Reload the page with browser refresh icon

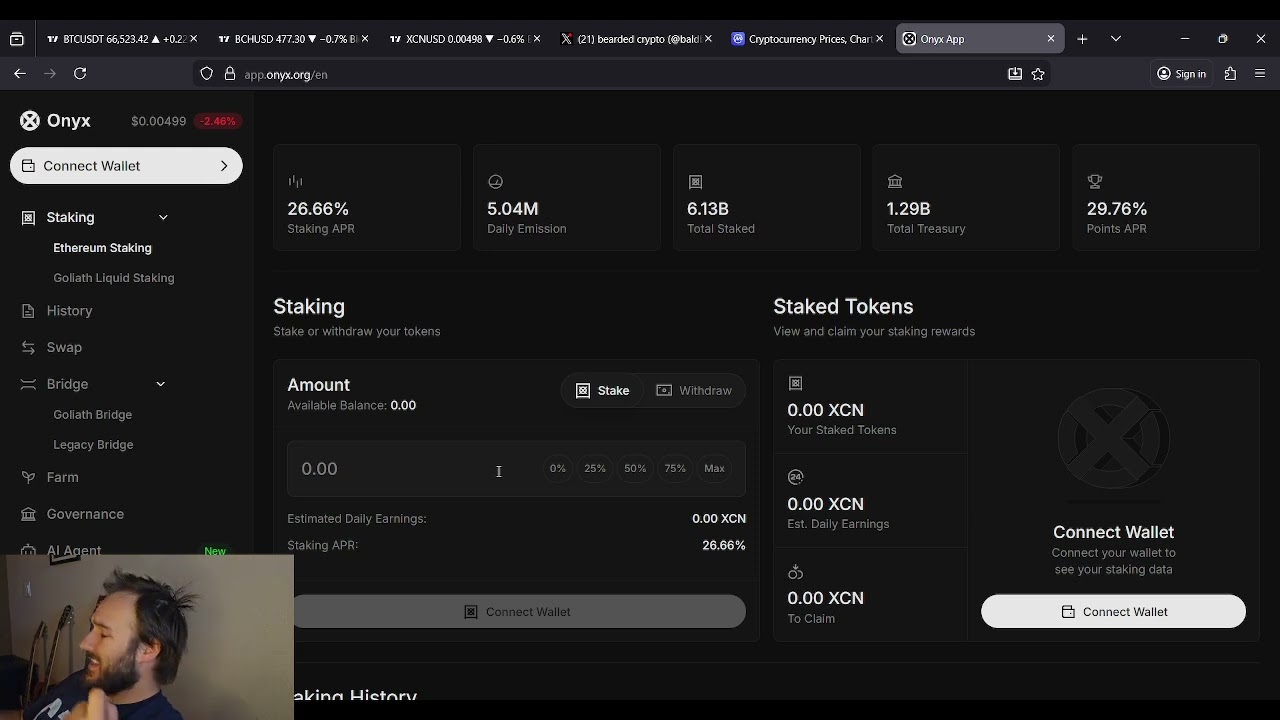point(80,73)
